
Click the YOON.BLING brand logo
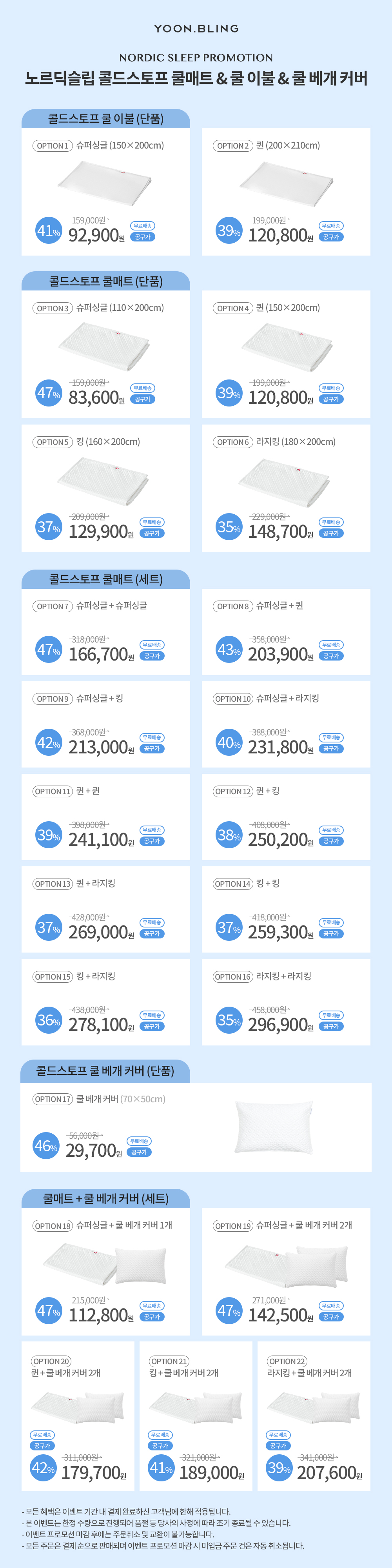coord(196,29)
